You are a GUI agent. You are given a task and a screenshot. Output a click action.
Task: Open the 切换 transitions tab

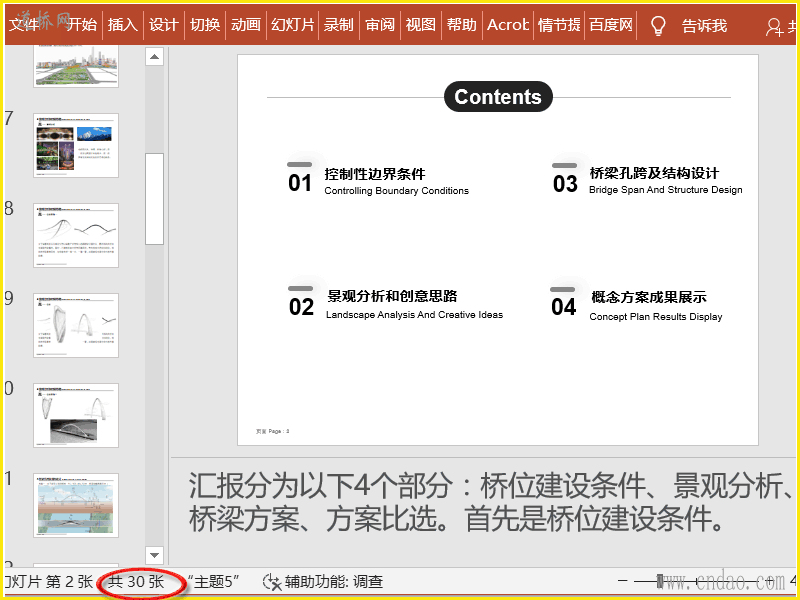click(205, 24)
